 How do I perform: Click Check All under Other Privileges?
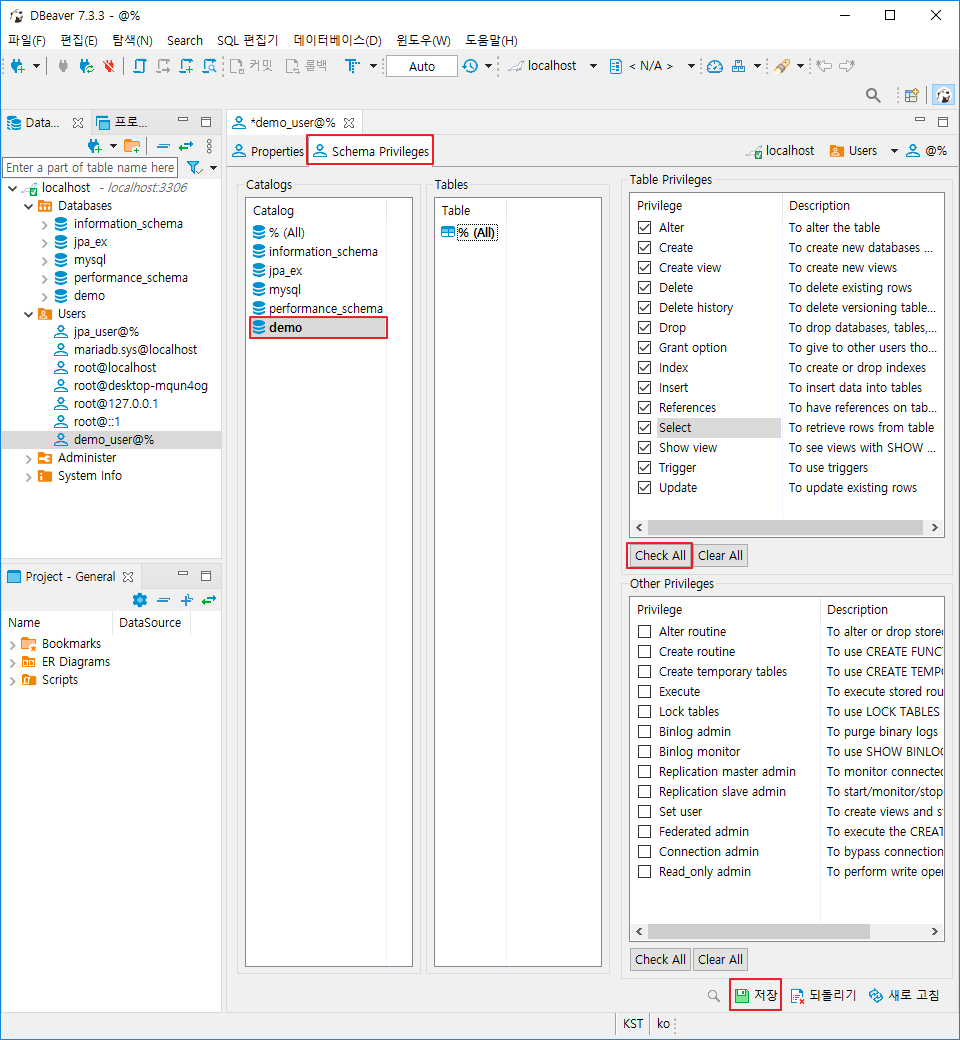(660, 959)
